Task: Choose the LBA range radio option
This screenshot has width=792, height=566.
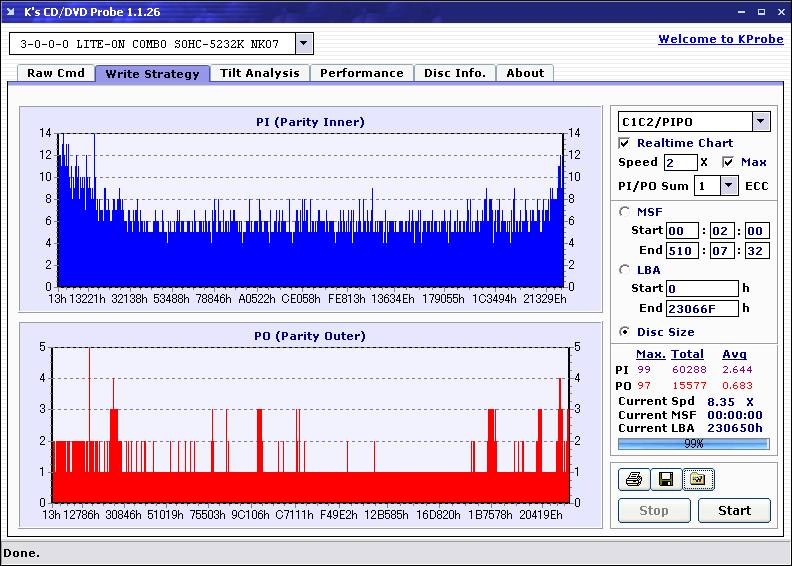Action: tap(625, 269)
